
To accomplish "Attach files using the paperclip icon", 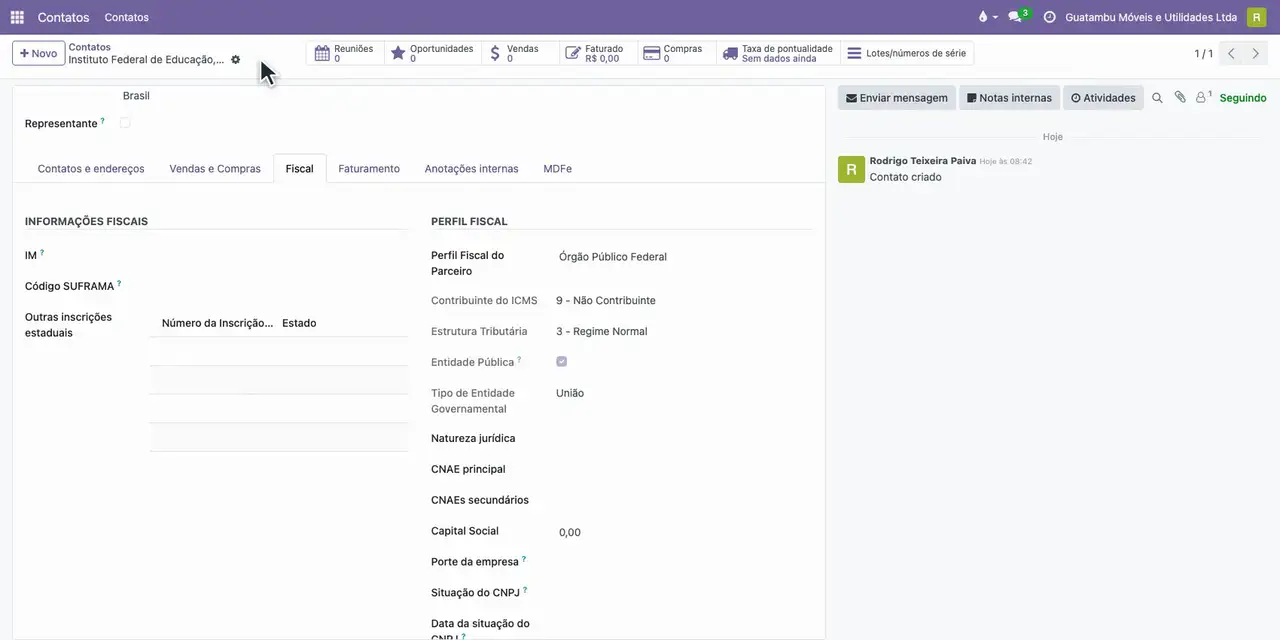I will click(1180, 98).
